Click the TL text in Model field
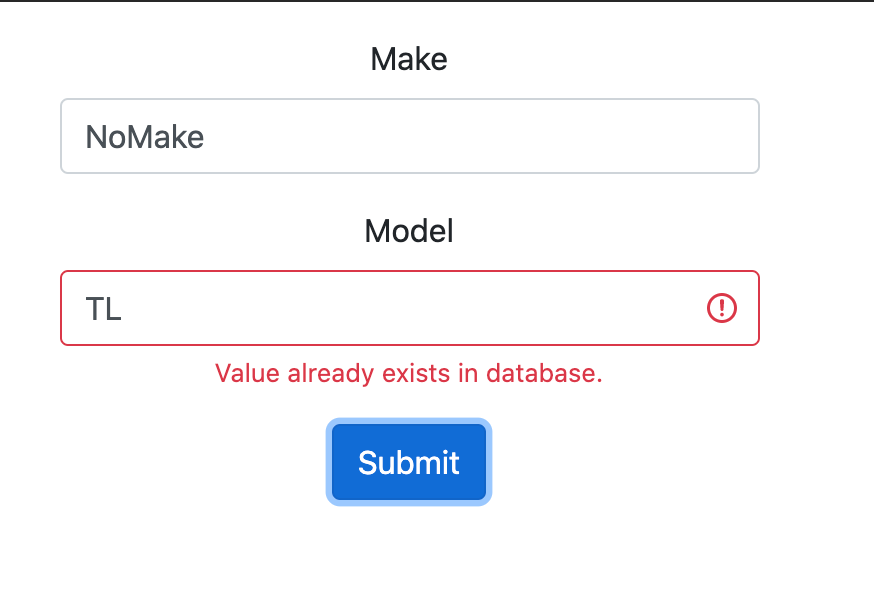 (103, 308)
